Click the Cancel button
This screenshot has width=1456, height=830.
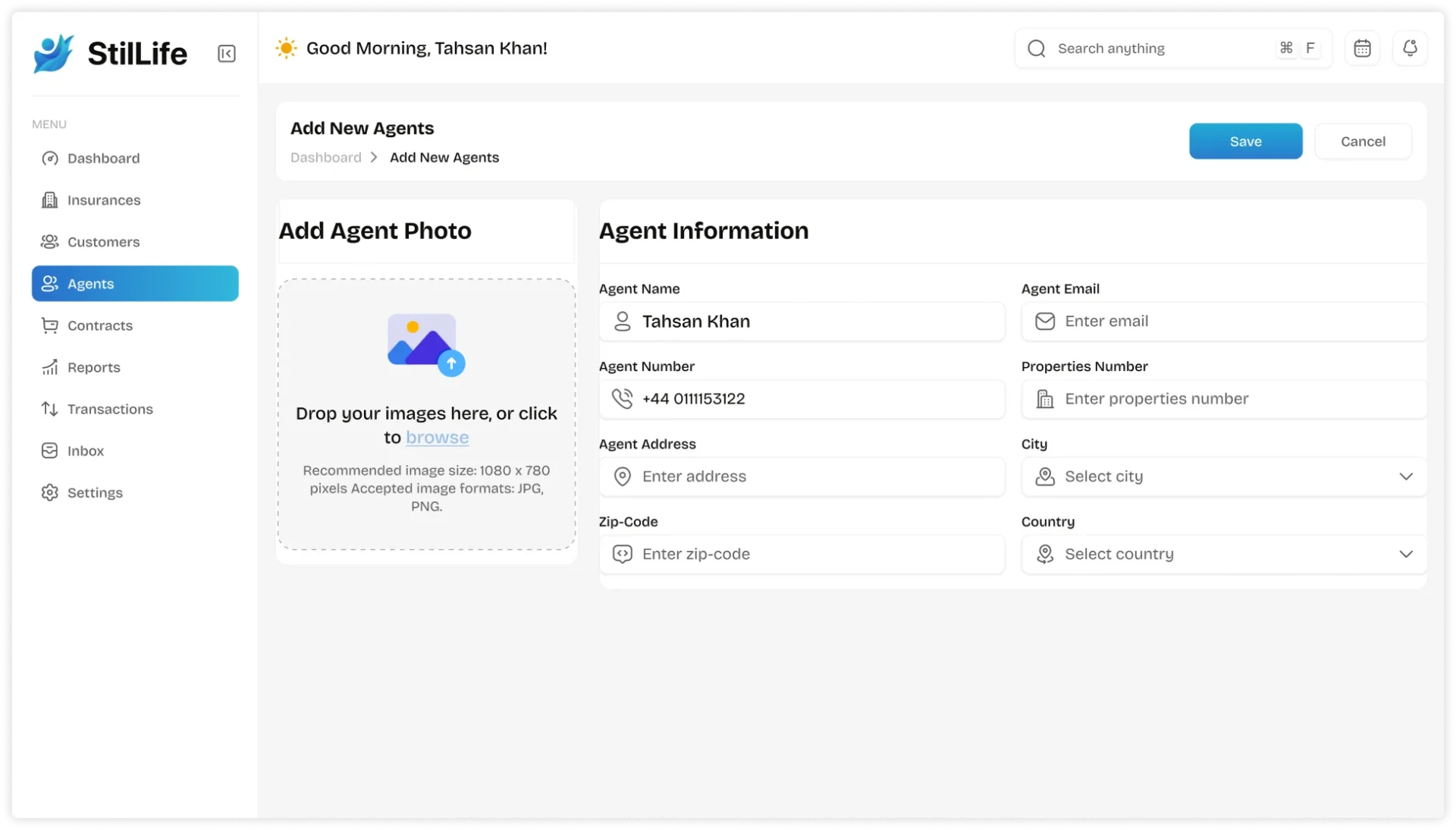point(1363,141)
